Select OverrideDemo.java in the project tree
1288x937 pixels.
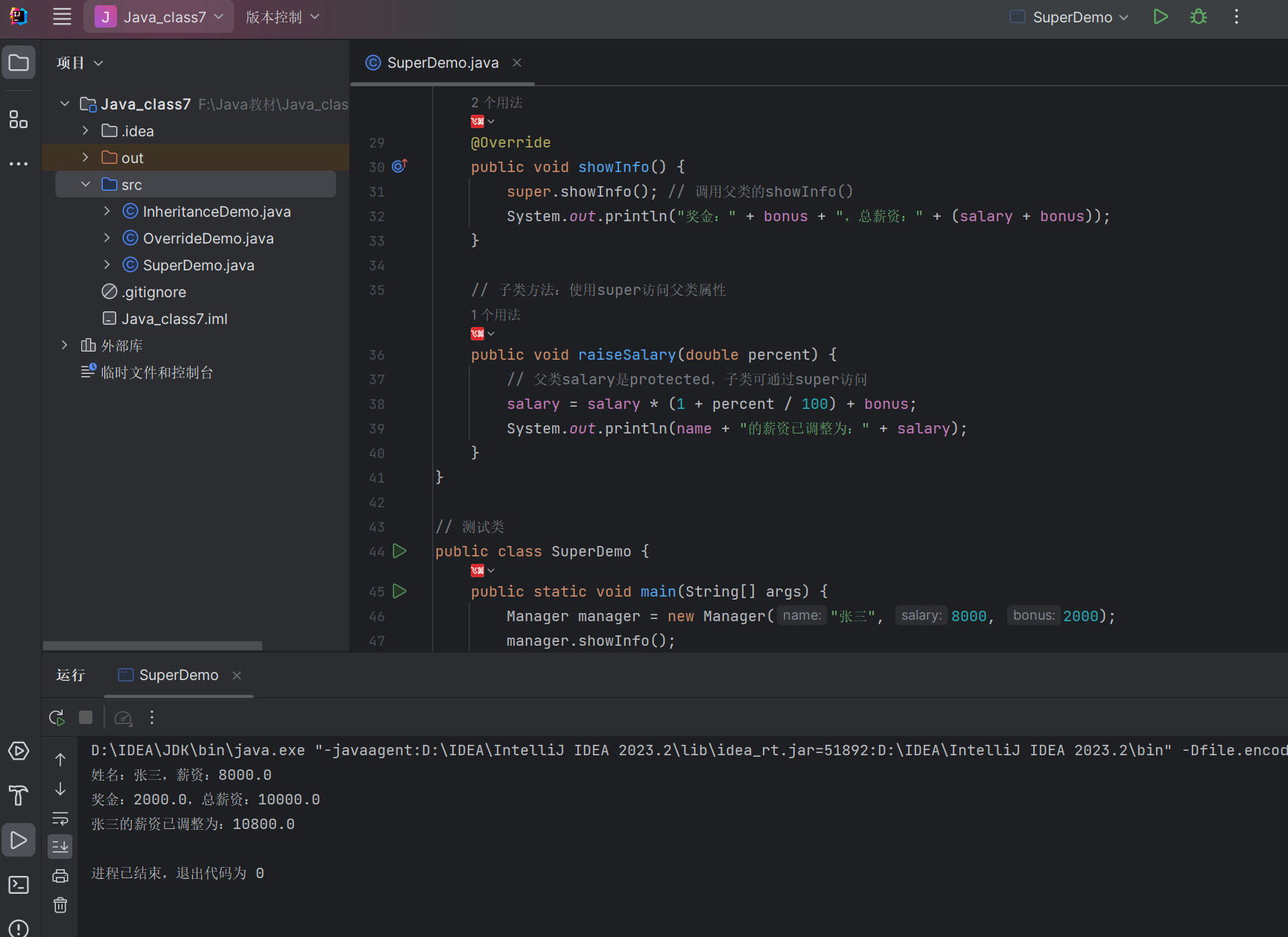tap(209, 238)
